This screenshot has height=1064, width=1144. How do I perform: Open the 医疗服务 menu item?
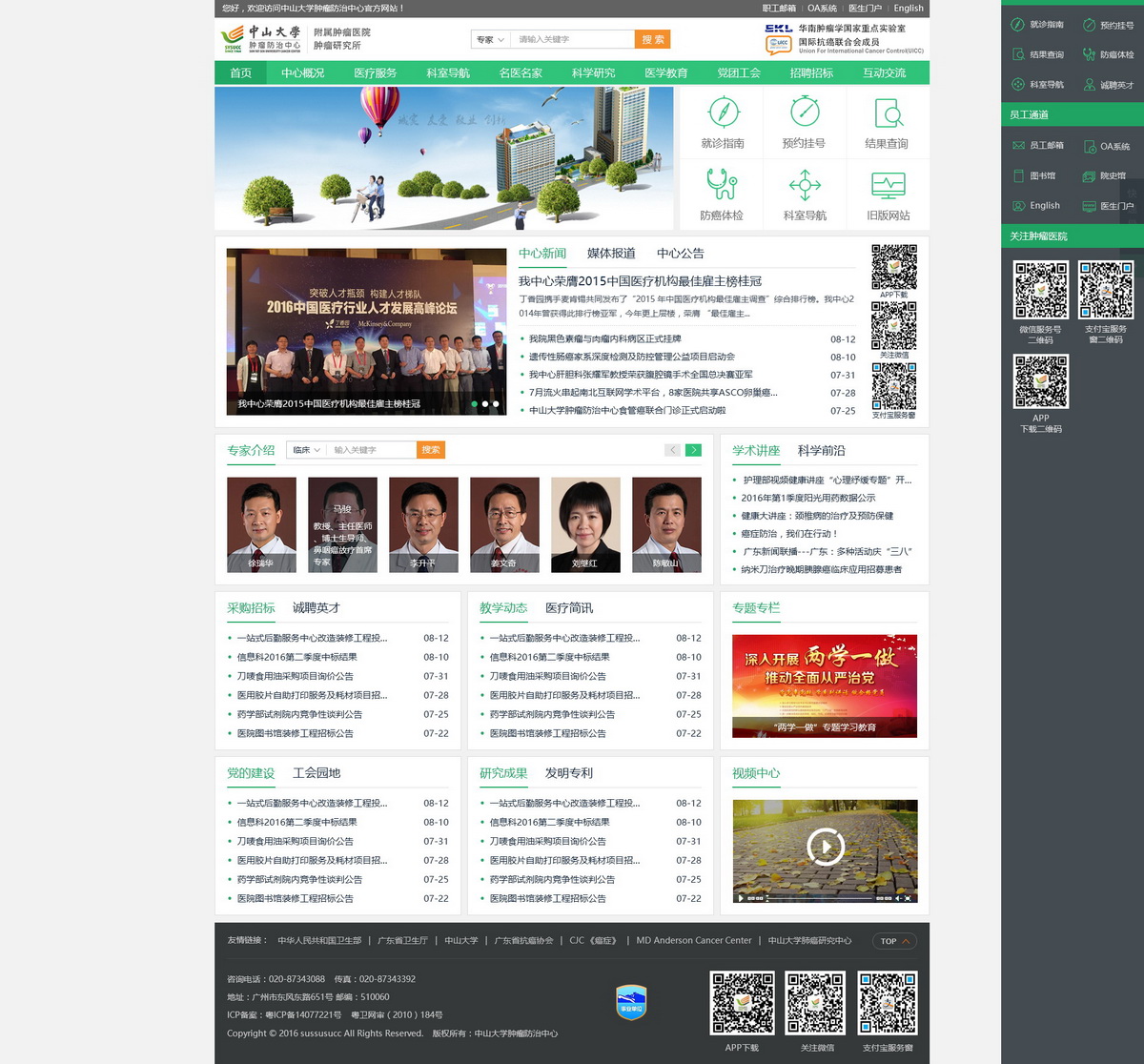click(x=376, y=73)
